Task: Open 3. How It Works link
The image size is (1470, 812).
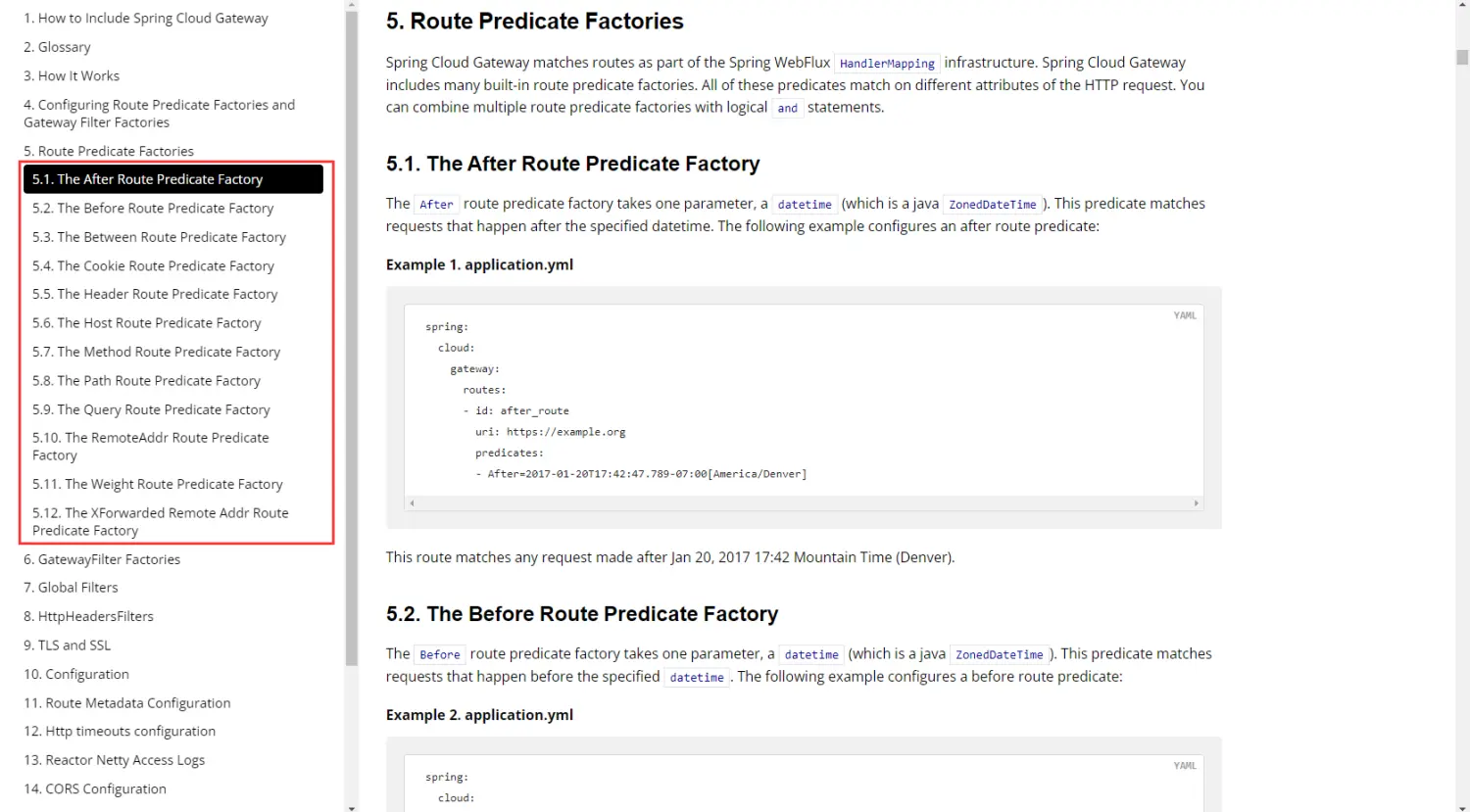Action: pyautogui.click(x=72, y=76)
